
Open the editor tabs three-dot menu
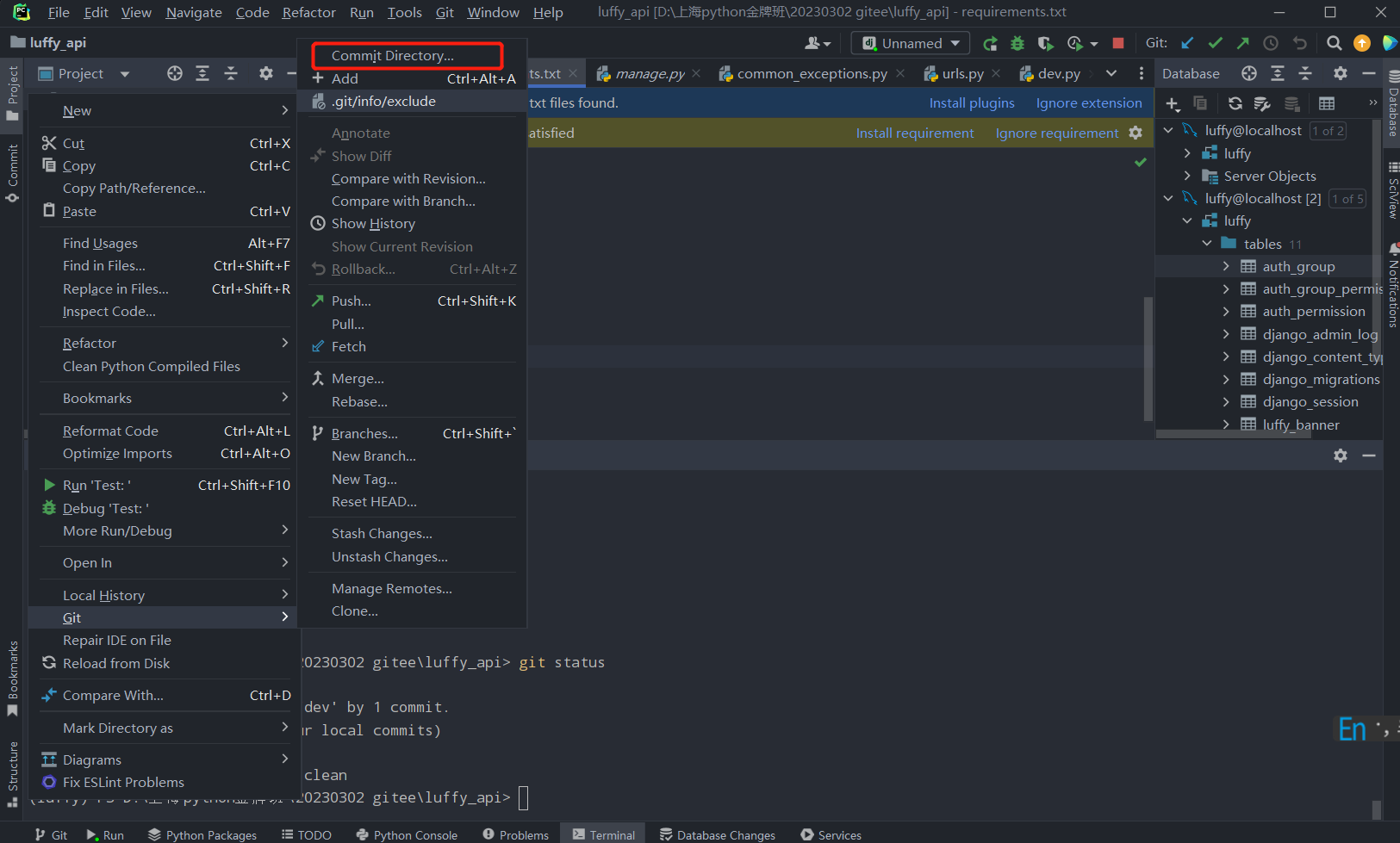pyautogui.click(x=1142, y=74)
